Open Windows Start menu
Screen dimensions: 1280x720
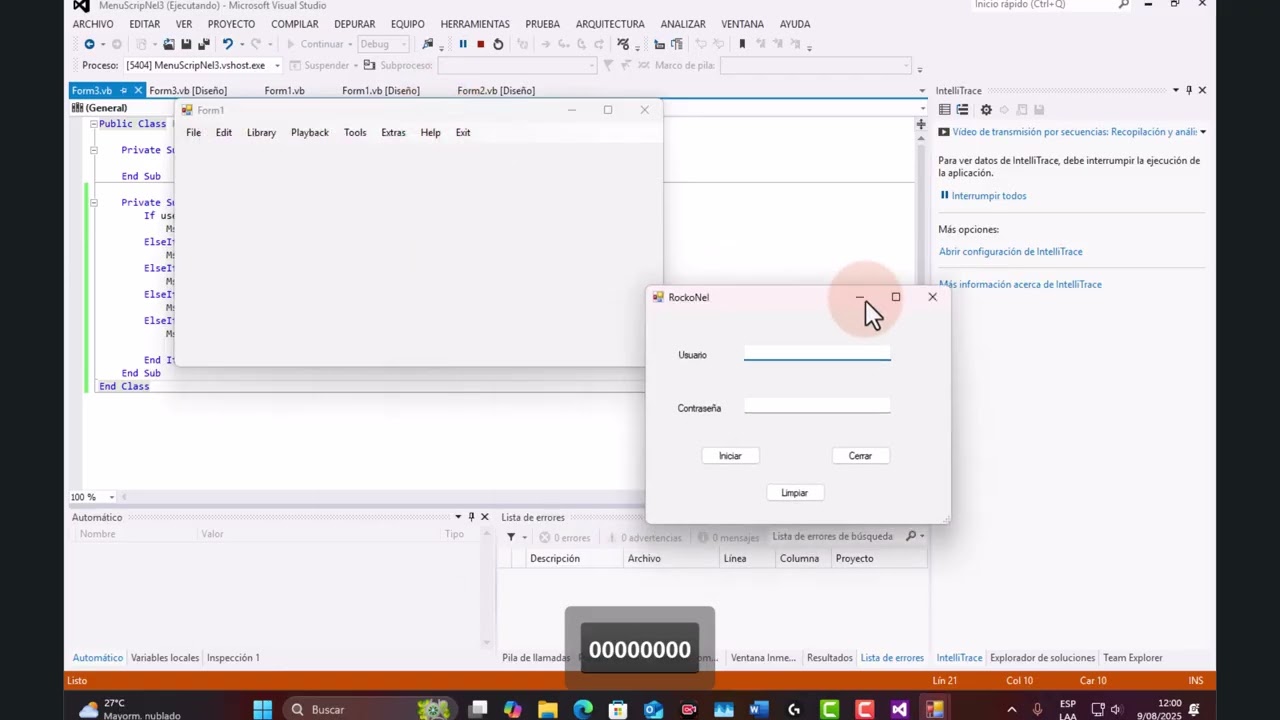(x=262, y=709)
